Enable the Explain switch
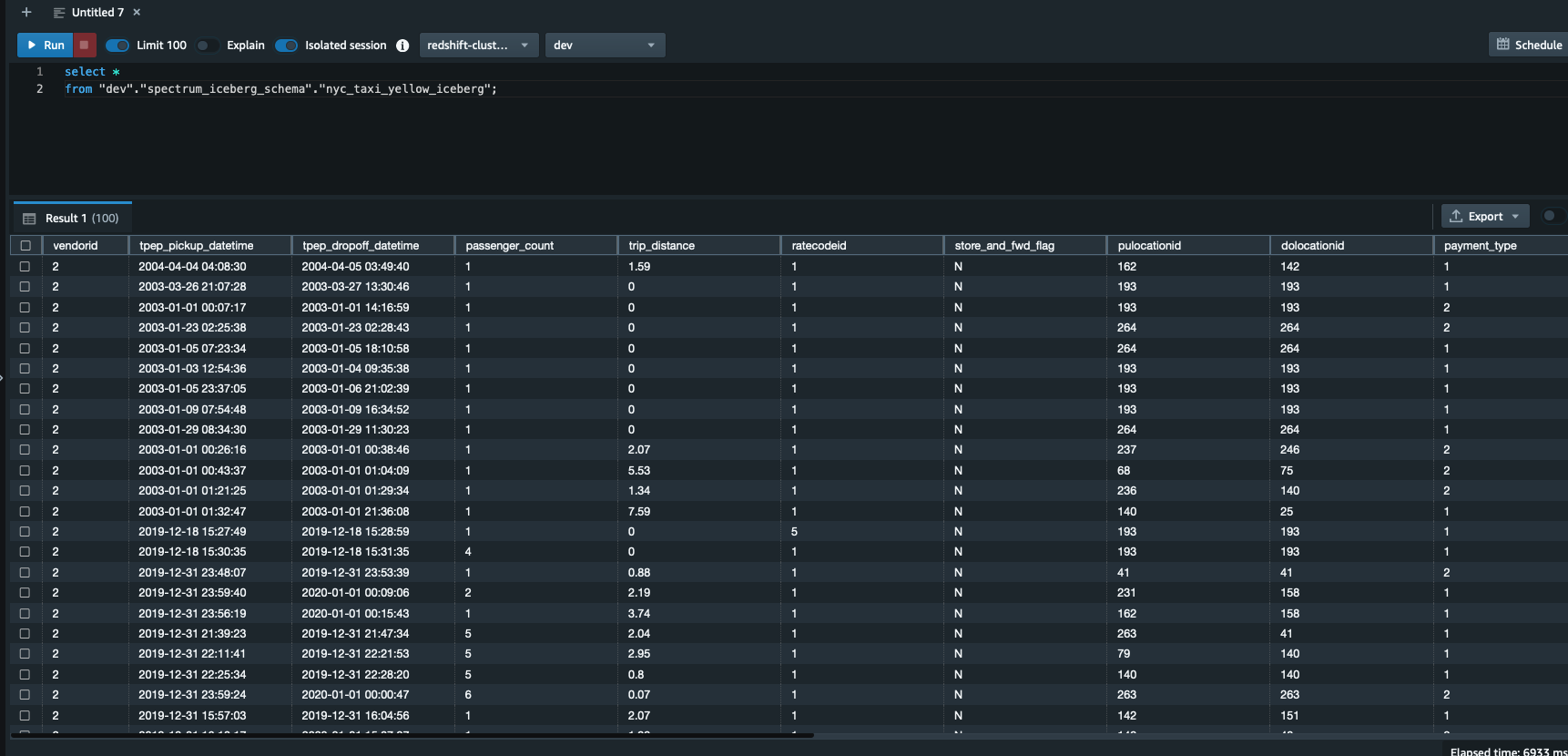 [x=208, y=46]
